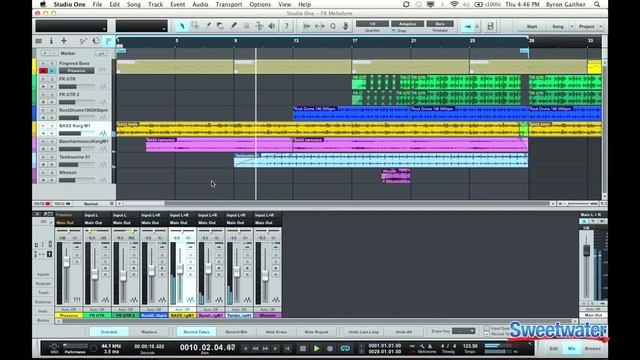Toggle the Loop transport button

pos(345,348)
